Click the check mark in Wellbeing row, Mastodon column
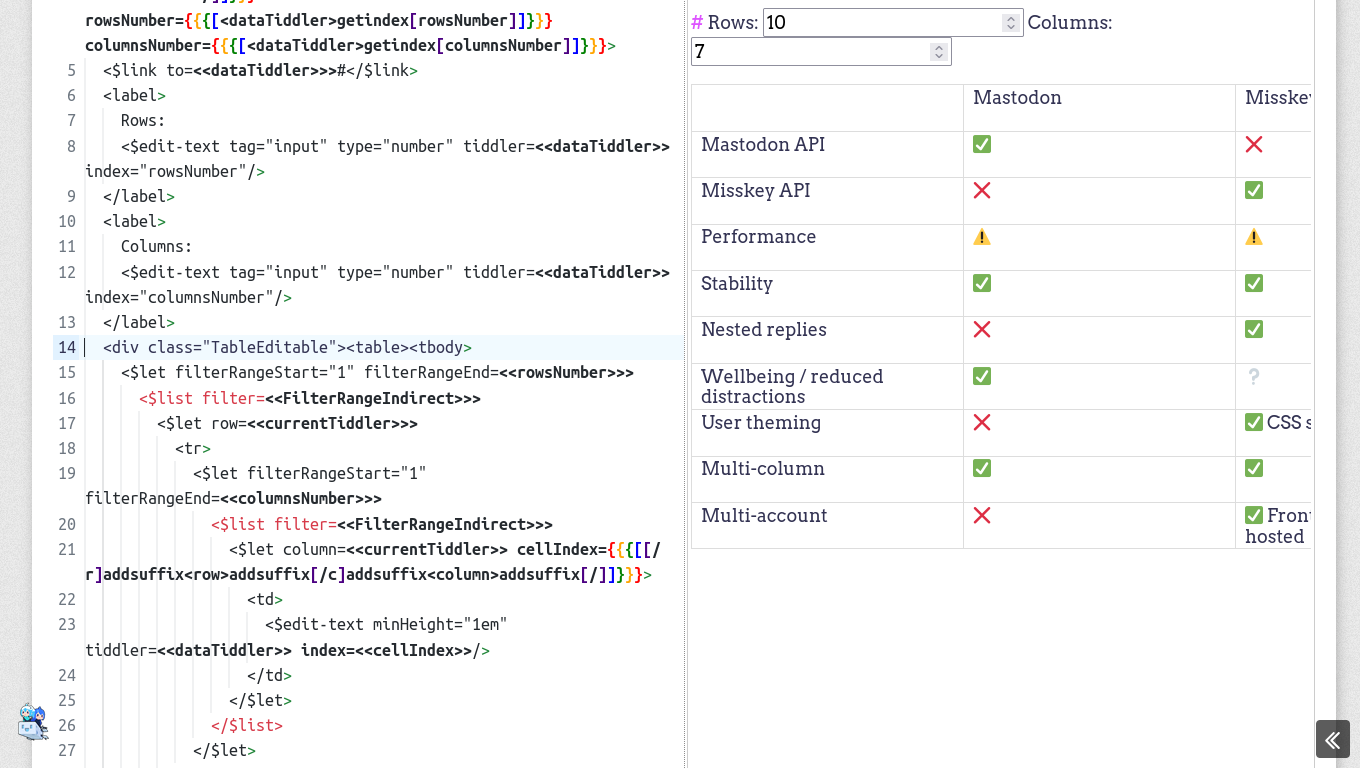 [982, 376]
